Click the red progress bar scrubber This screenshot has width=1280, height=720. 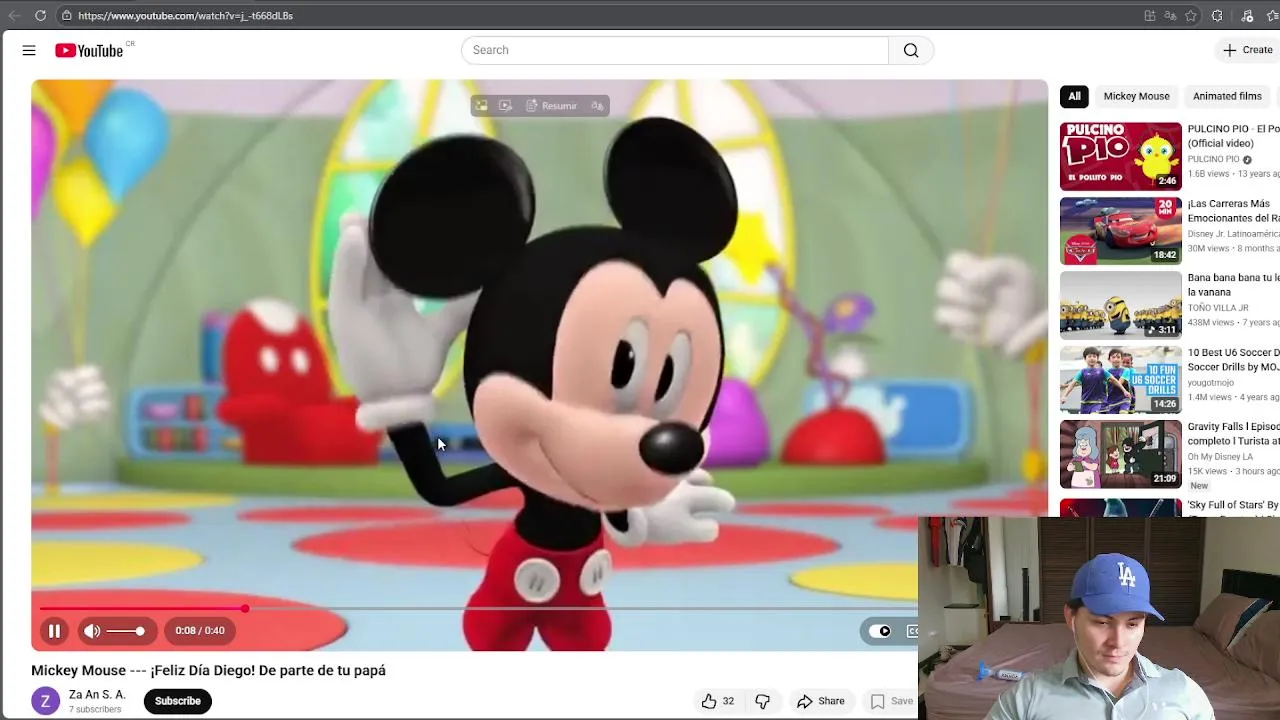[x=245, y=608]
